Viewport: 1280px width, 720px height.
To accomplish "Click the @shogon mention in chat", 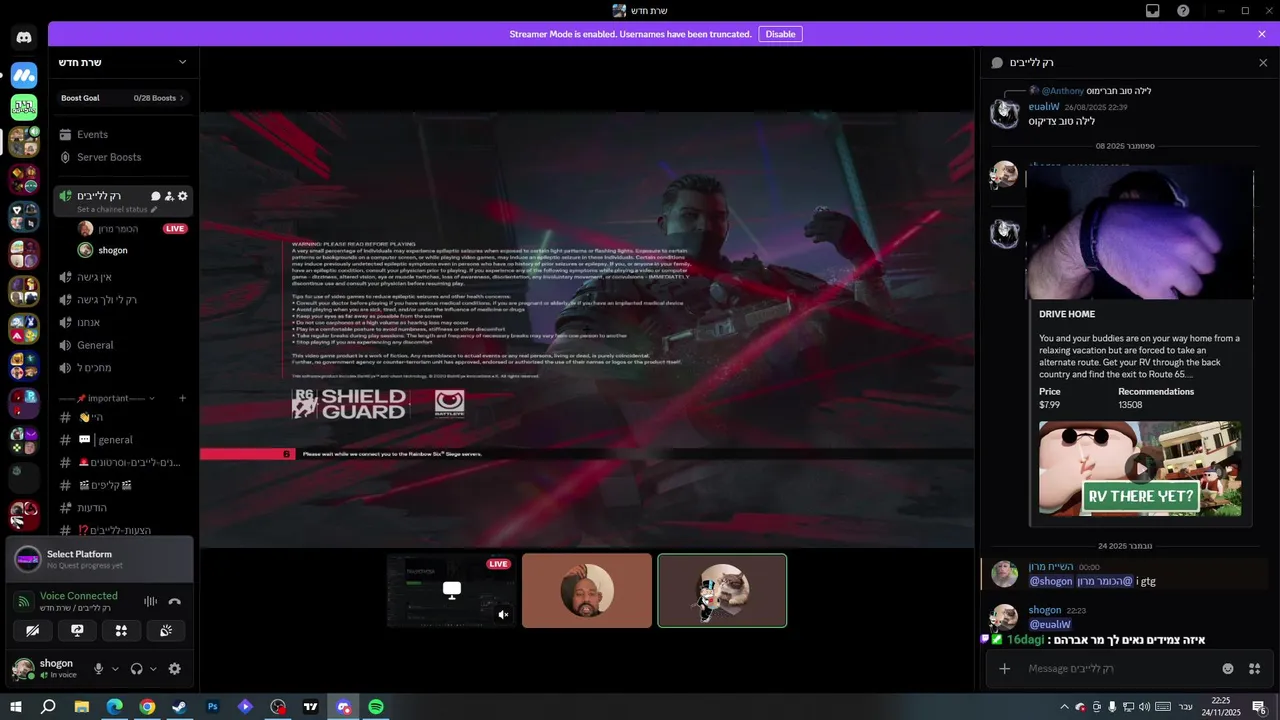I will point(1051,581).
